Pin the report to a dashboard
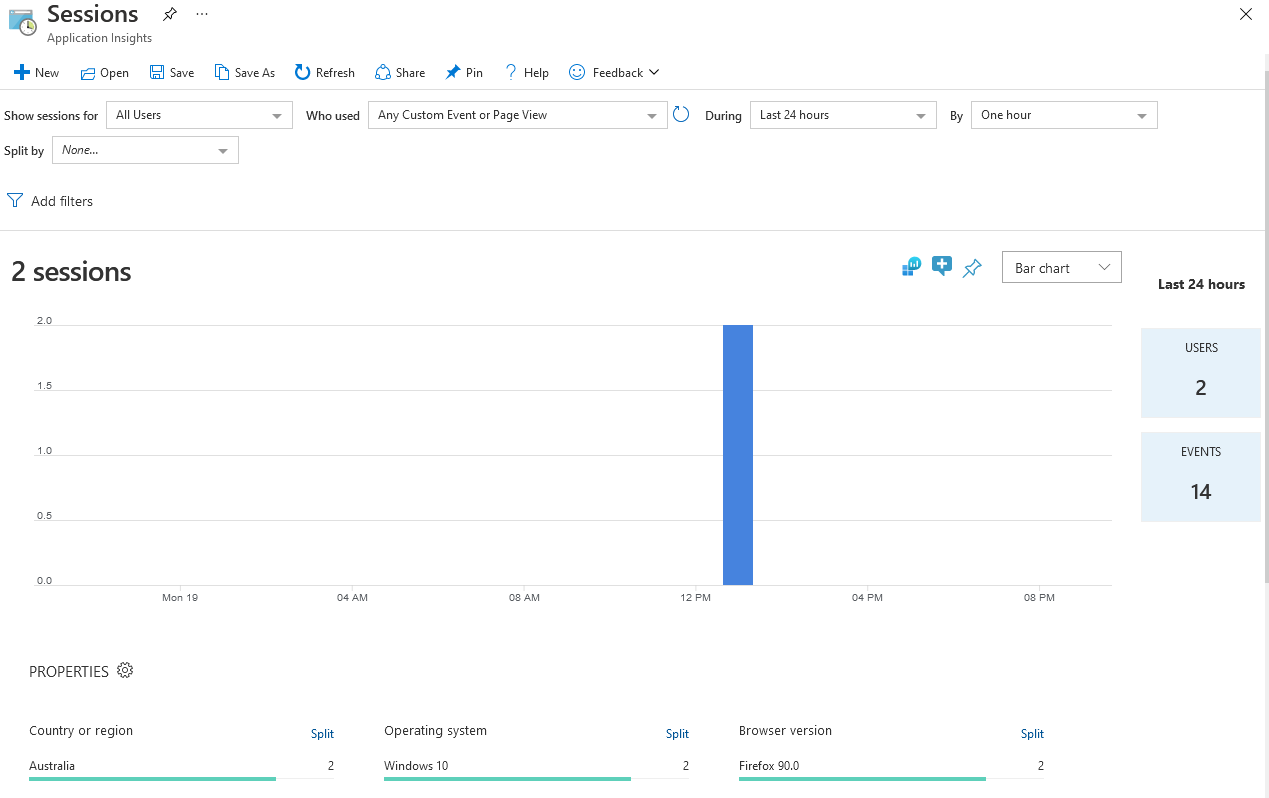This screenshot has width=1269, height=798. click(x=463, y=72)
